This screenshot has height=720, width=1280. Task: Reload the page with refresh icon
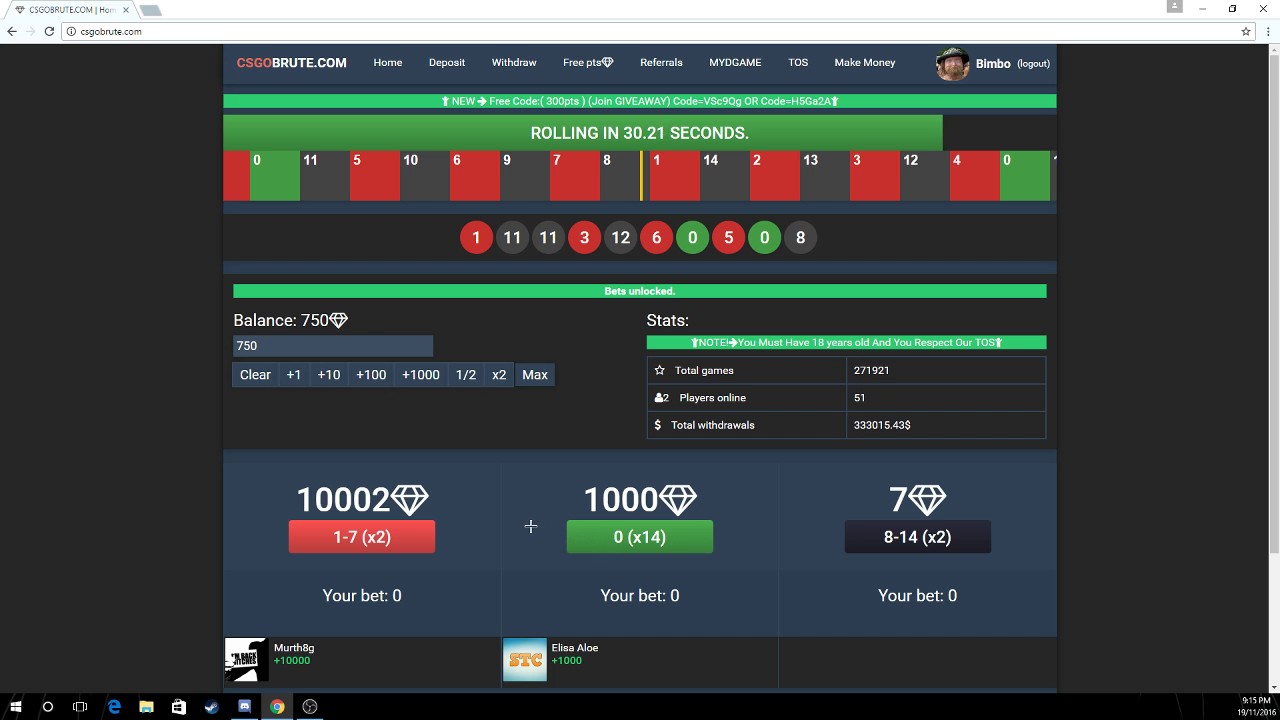pyautogui.click(x=49, y=31)
